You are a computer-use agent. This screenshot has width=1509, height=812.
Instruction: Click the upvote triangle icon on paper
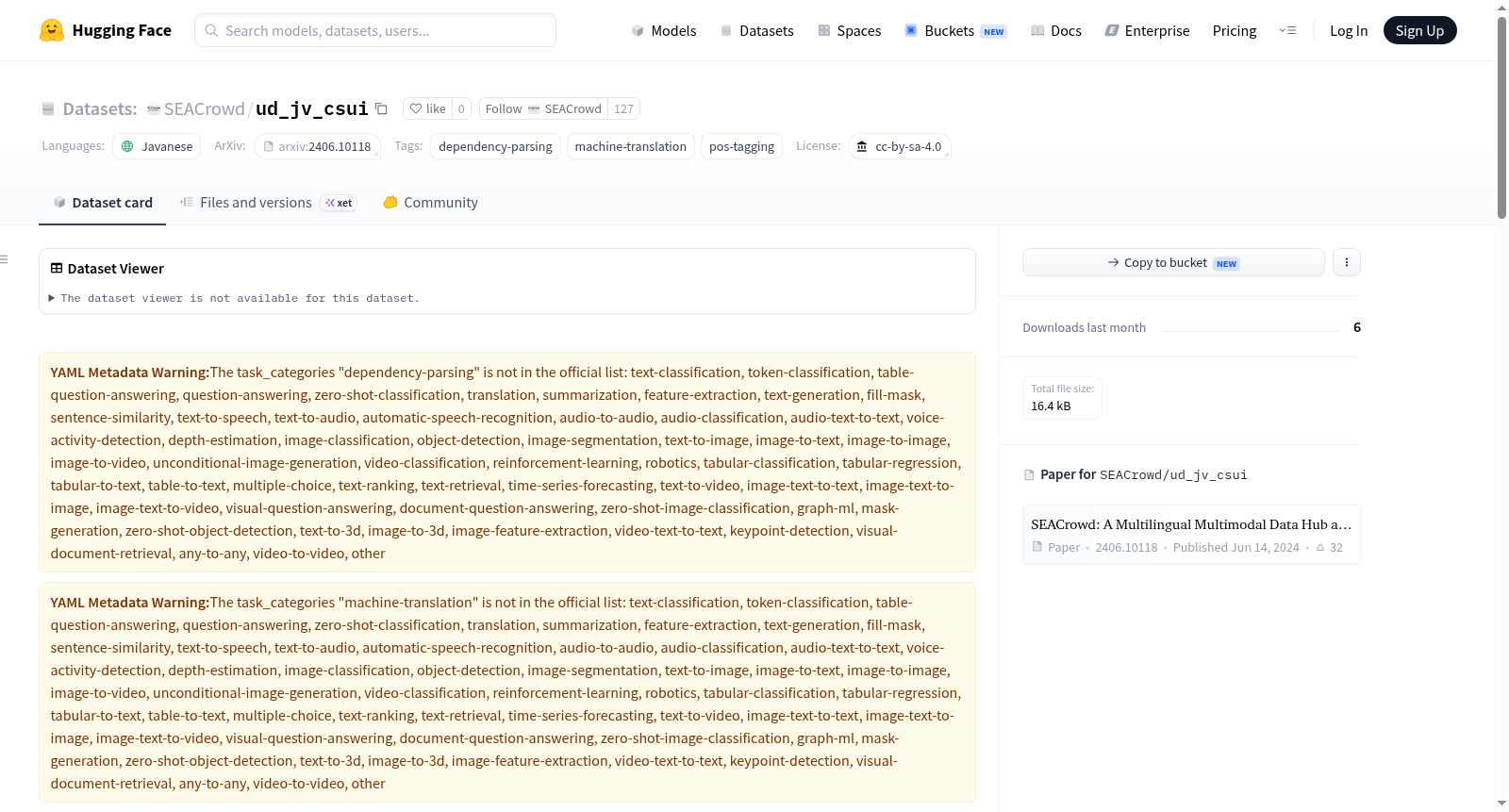1320,547
